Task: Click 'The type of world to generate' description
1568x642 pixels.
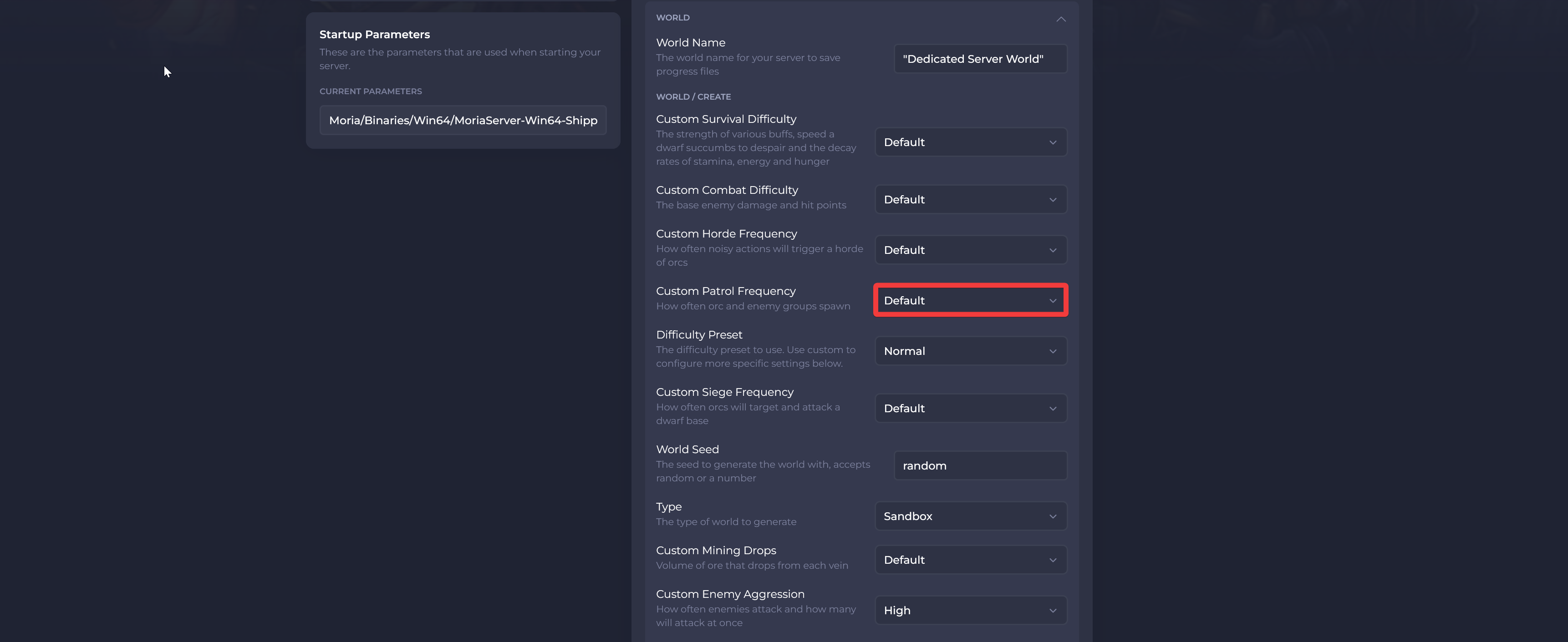Action: [726, 522]
